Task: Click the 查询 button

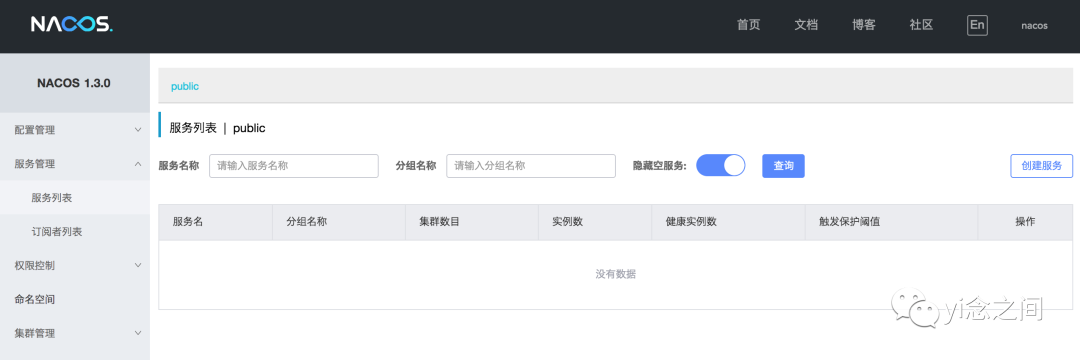Action: 783,166
